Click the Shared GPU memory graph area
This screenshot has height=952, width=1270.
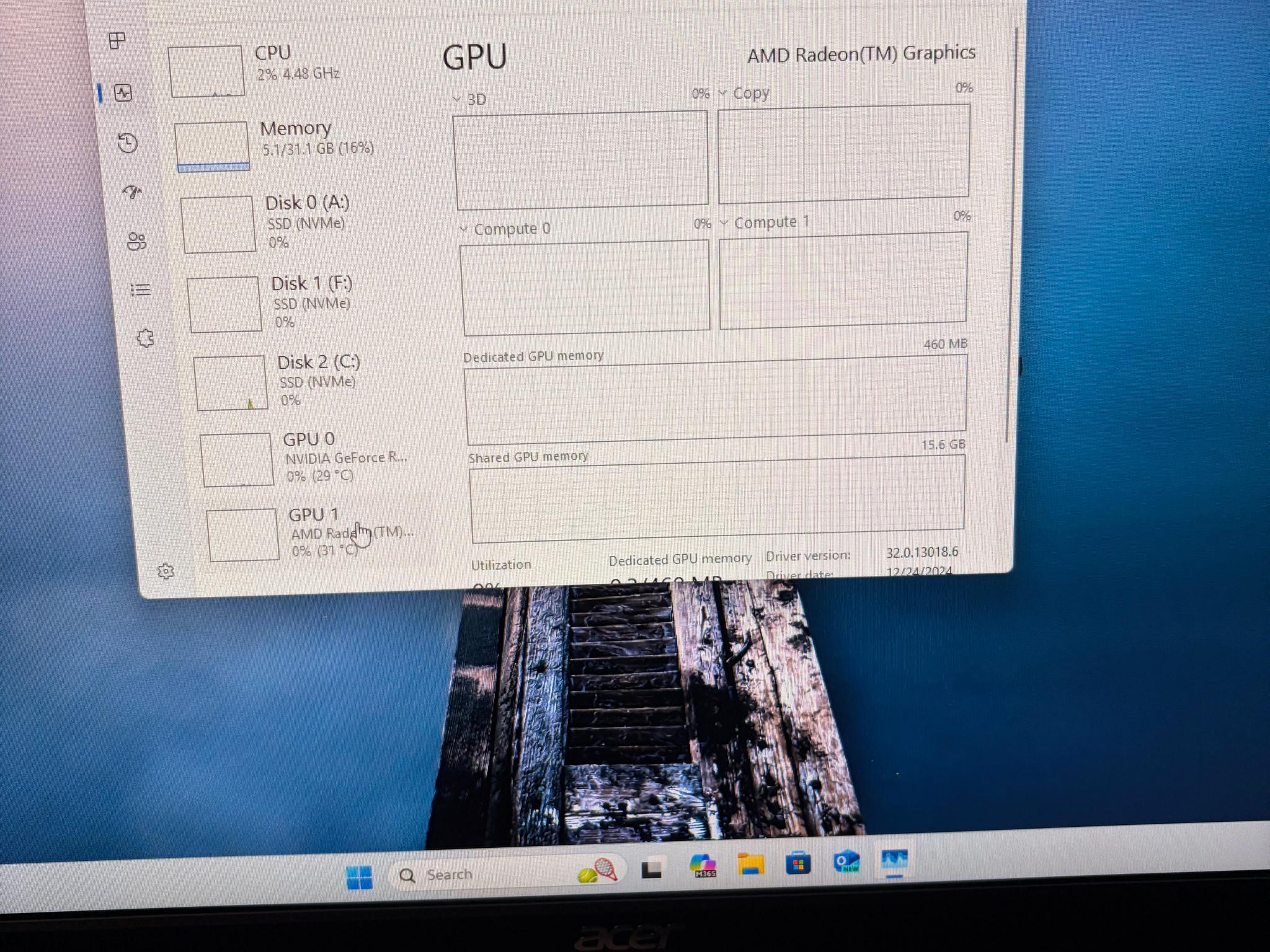tap(718, 500)
